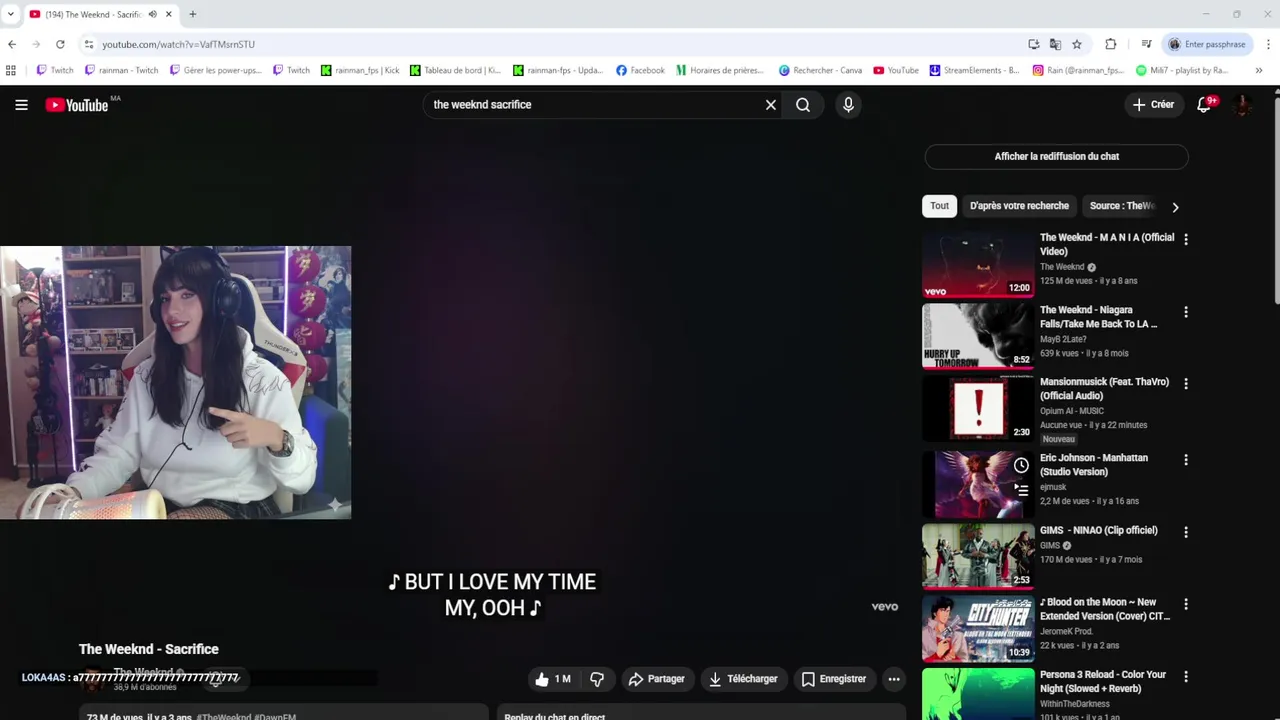Open options for Persona 3 Reload video
The image size is (1280, 720).
click(1186, 677)
